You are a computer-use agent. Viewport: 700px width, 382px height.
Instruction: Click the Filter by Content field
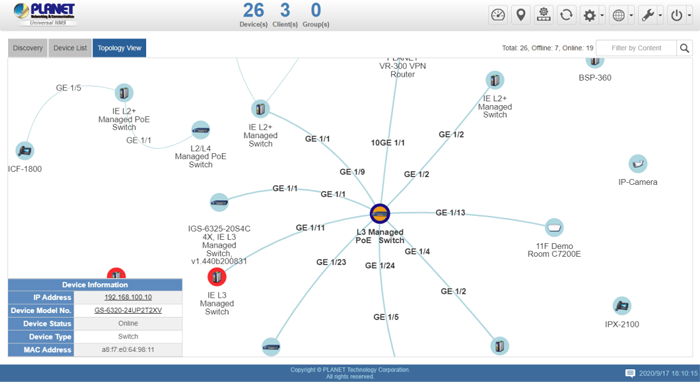coord(636,48)
